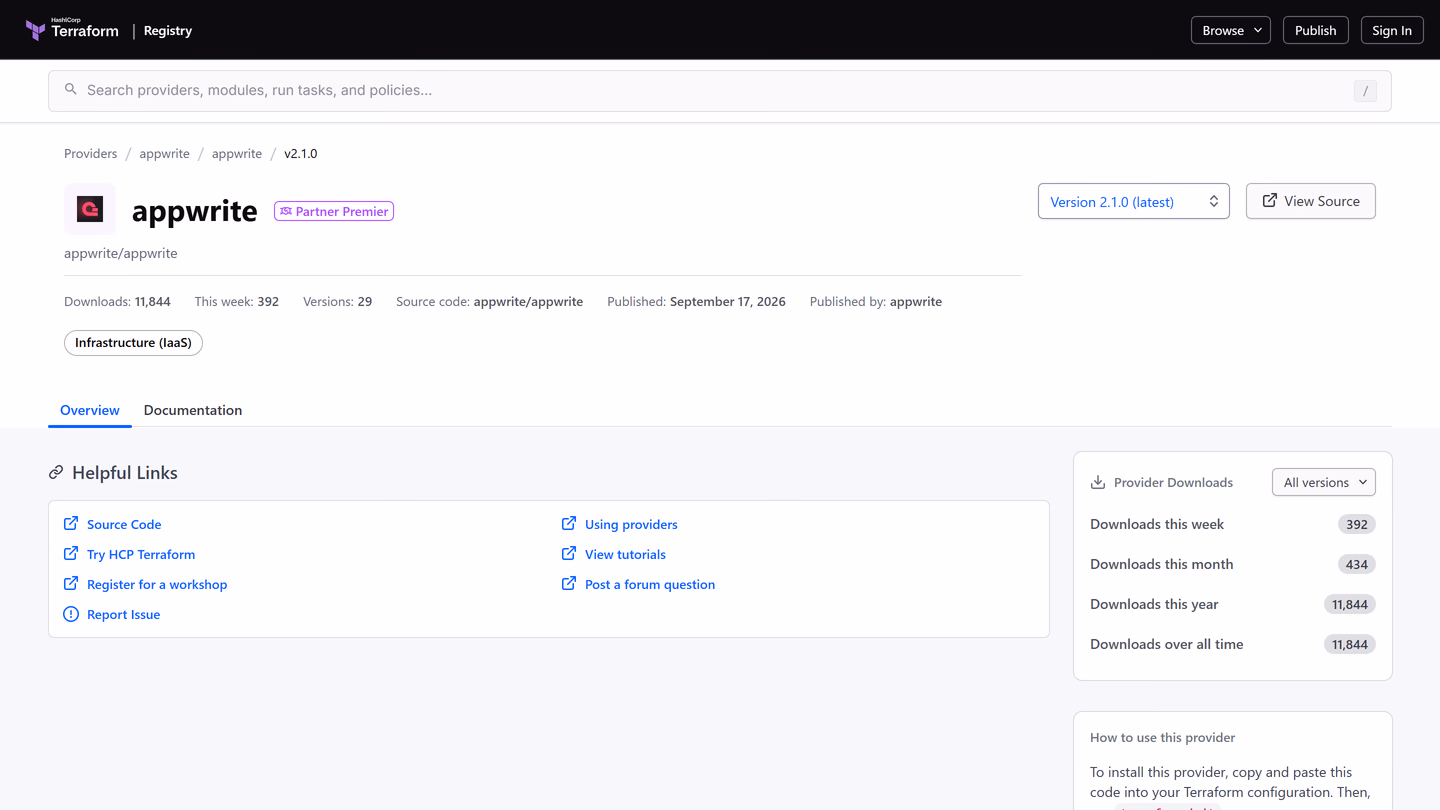This screenshot has width=1440, height=810.
Task: Click the Sign In button
Action: (x=1392, y=30)
